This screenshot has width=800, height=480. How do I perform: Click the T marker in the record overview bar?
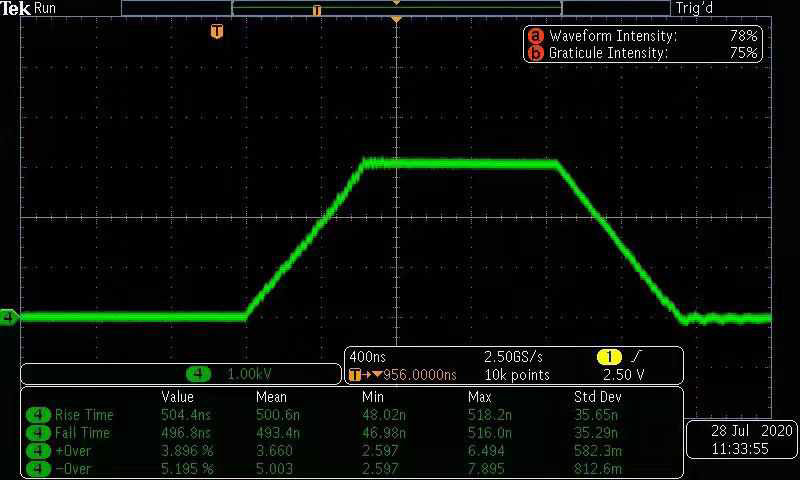coord(317,10)
